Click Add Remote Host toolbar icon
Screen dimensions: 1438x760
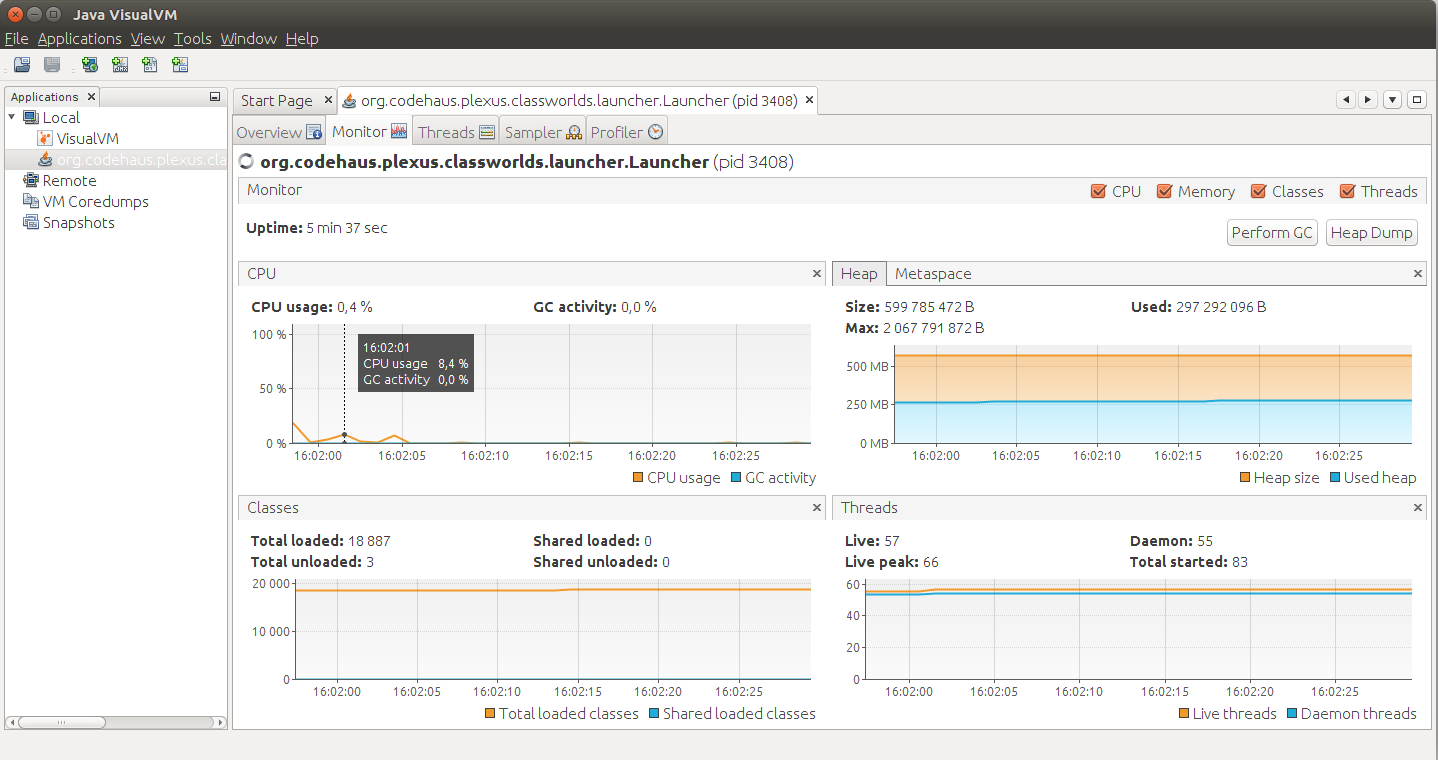tap(90, 65)
